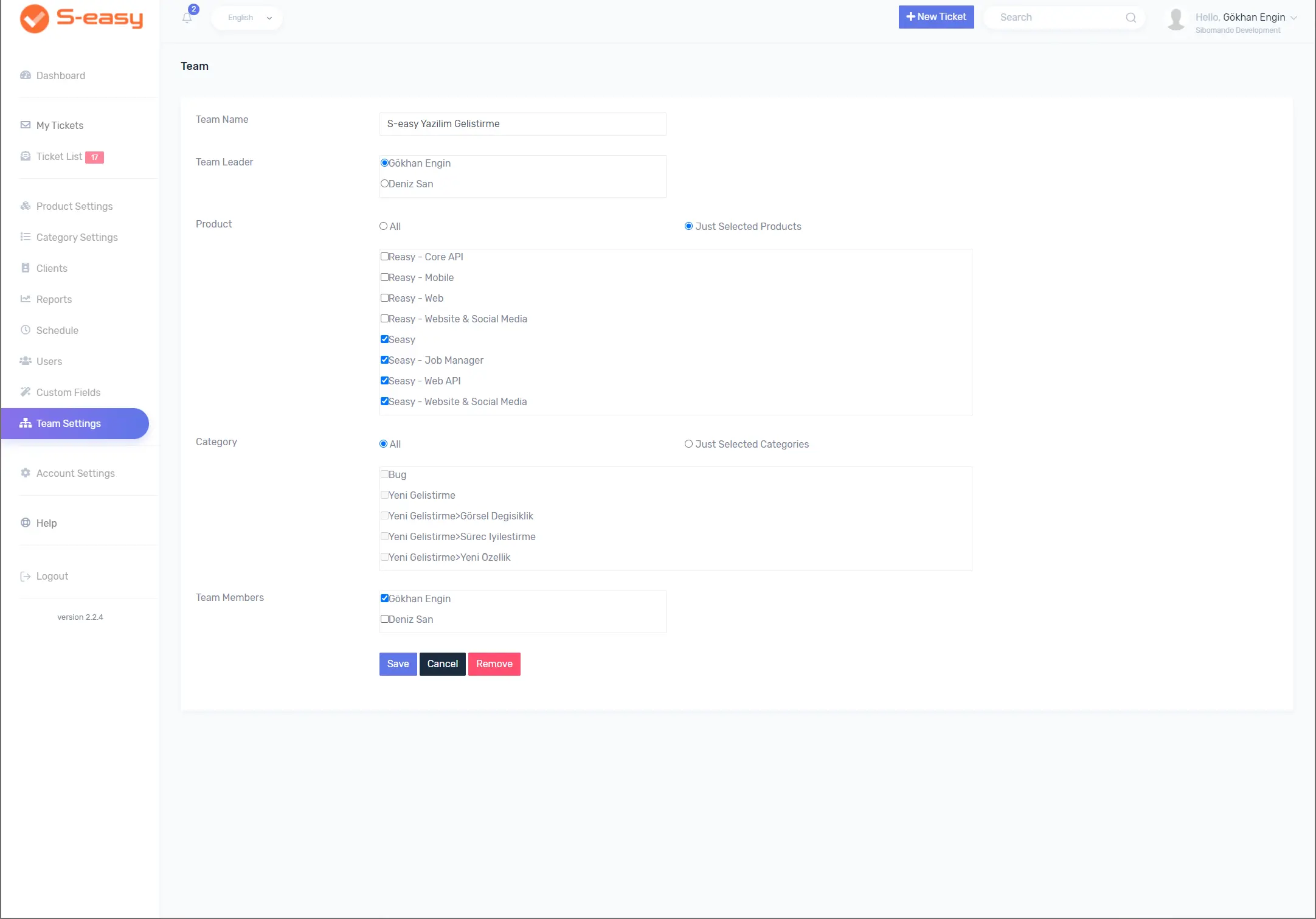
Task: Click the Users group icon
Action: (26, 361)
